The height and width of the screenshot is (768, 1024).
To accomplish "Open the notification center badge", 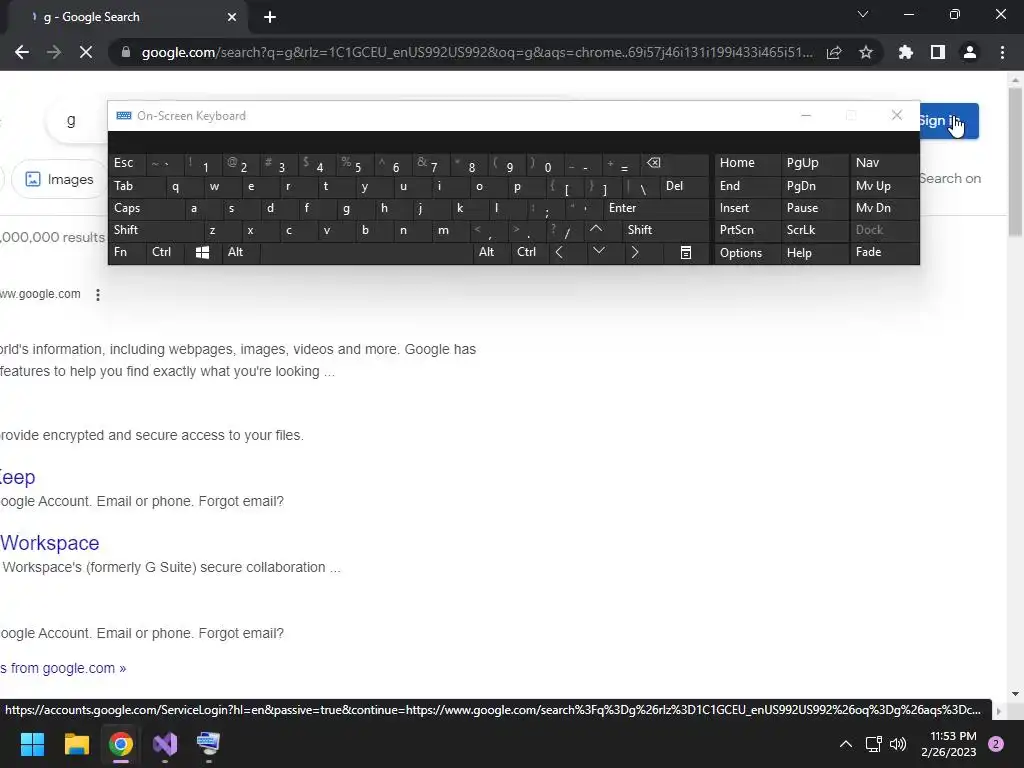I will tap(996, 744).
